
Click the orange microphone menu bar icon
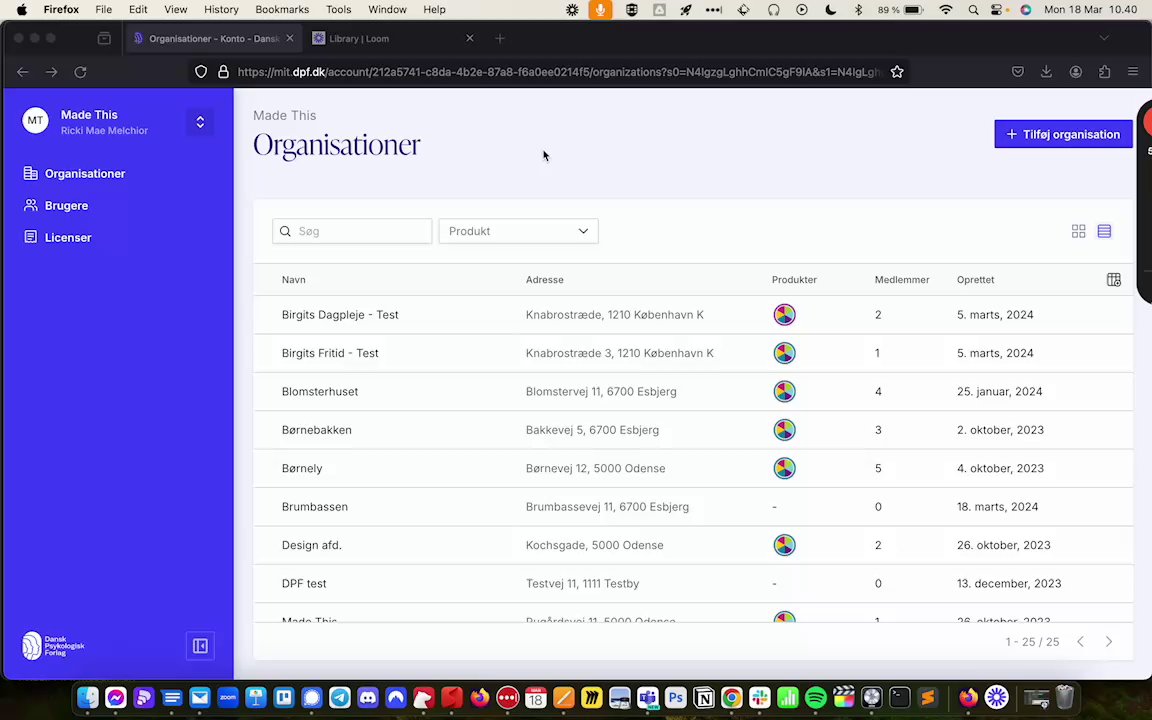coord(600,10)
